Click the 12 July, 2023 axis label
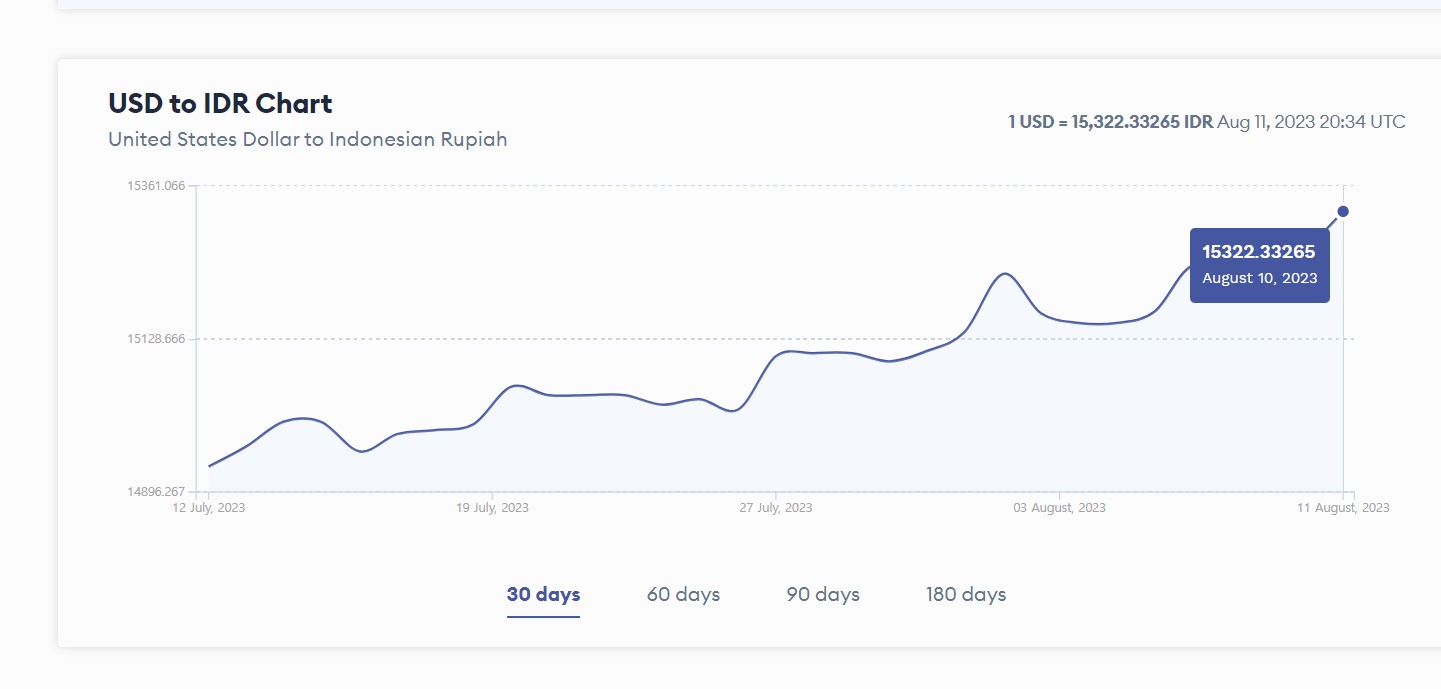Image resolution: width=1441 pixels, height=689 pixels. pyautogui.click(x=208, y=508)
